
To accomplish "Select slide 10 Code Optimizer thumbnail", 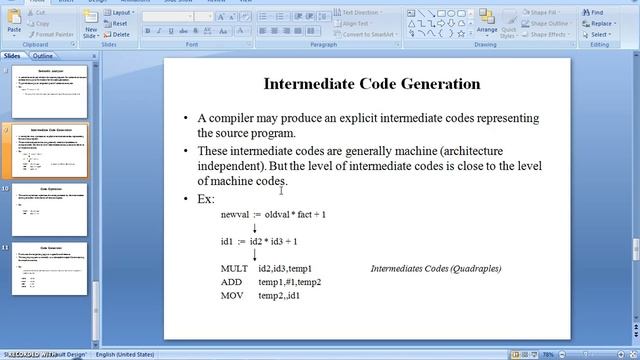I will (49, 209).
